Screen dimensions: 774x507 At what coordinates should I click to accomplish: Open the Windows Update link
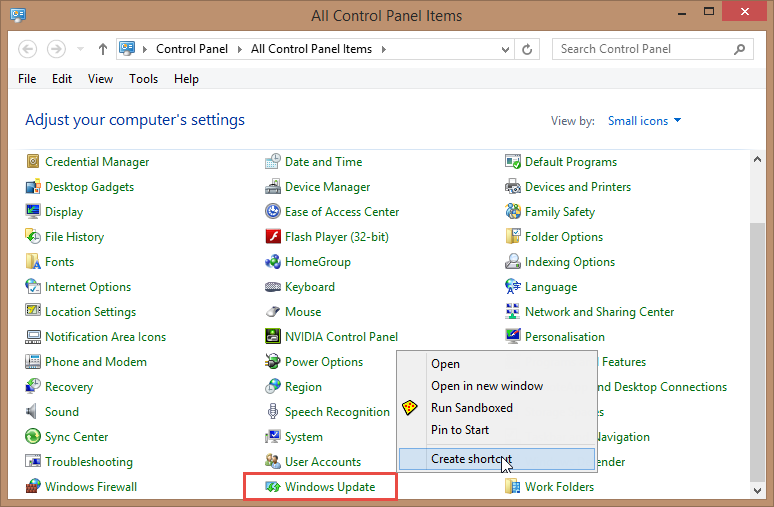[330, 487]
